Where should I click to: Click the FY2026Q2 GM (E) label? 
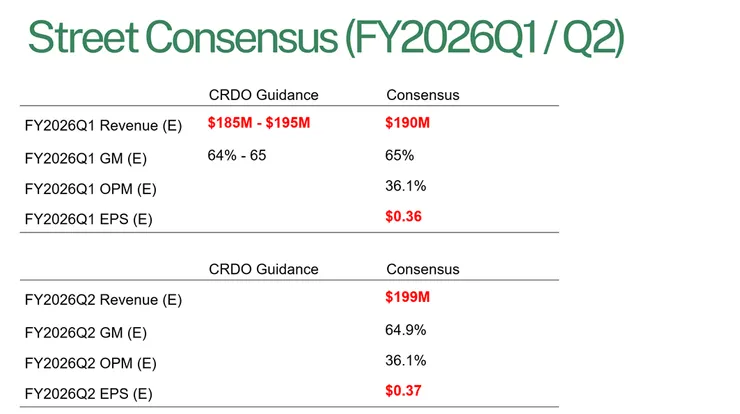85,331
